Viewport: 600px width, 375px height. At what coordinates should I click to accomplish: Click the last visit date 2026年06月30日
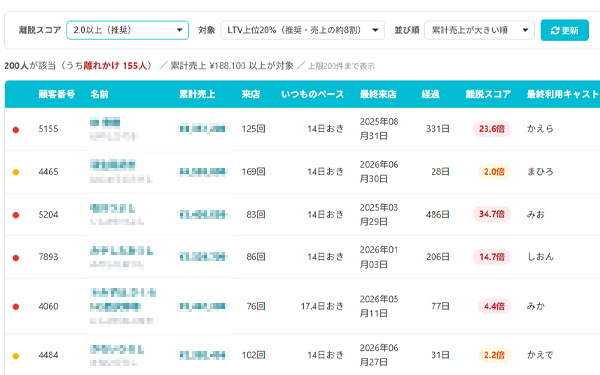point(379,172)
